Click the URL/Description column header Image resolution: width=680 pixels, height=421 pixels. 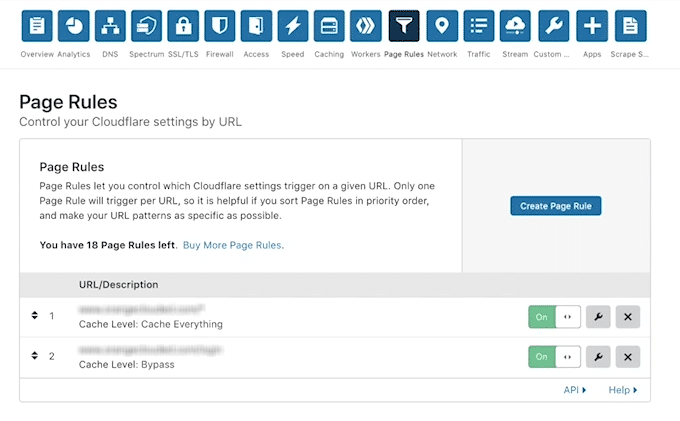tap(118, 284)
